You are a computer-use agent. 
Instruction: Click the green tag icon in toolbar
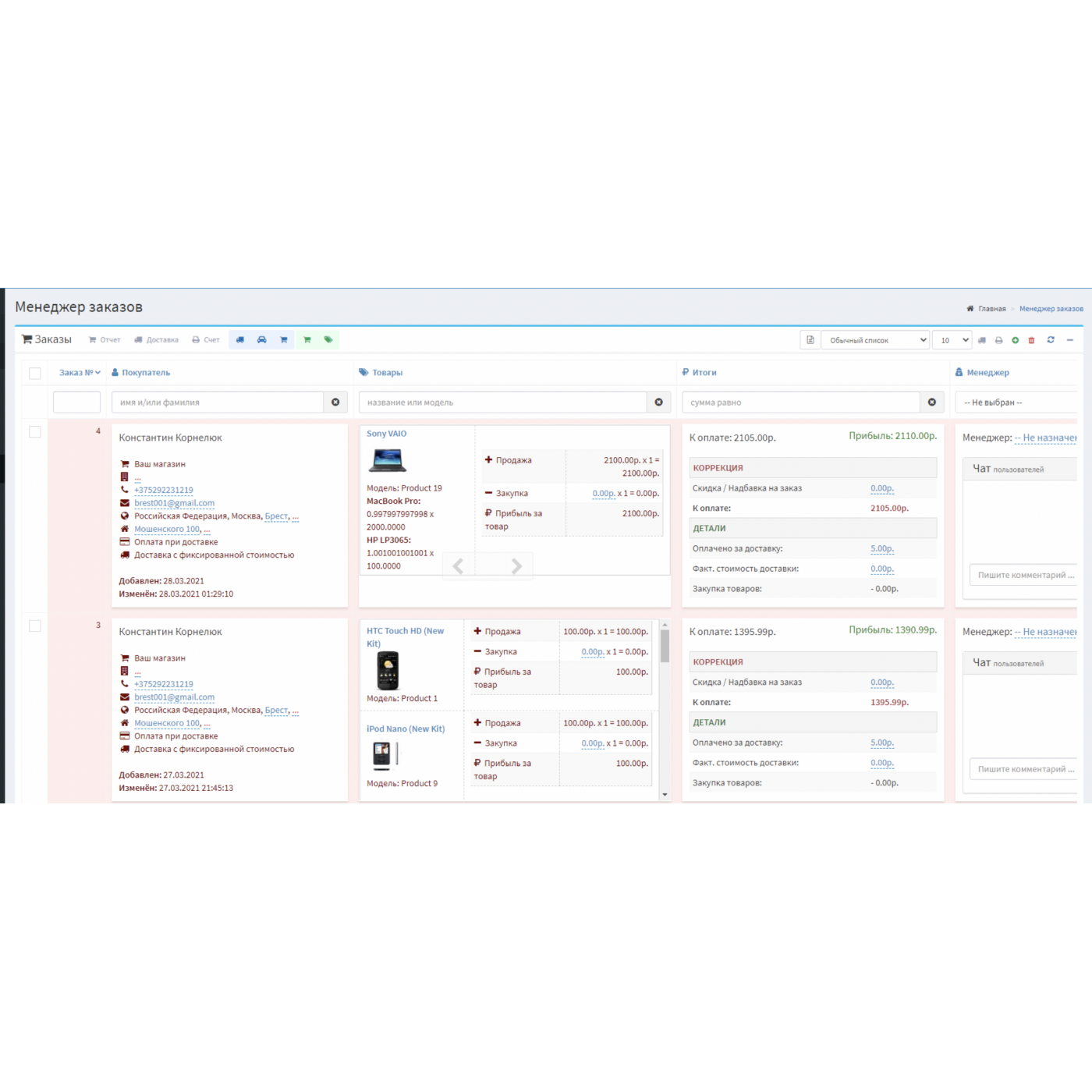[x=328, y=340]
